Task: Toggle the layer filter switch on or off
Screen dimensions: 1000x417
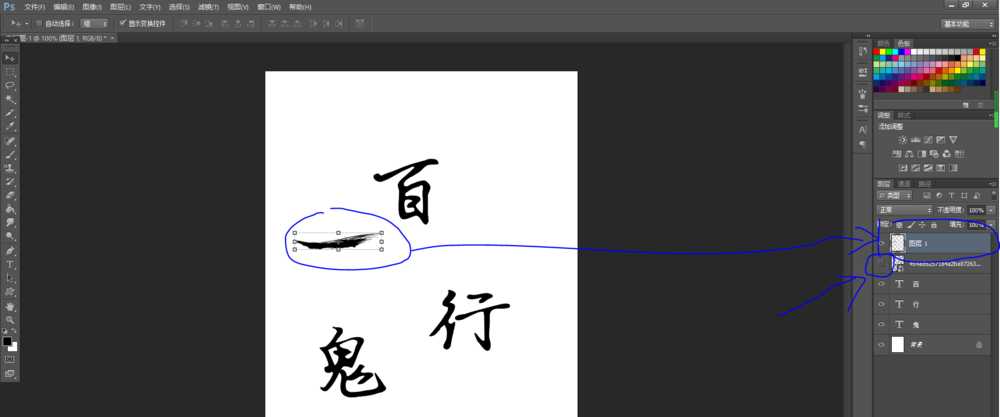Action: point(992,195)
